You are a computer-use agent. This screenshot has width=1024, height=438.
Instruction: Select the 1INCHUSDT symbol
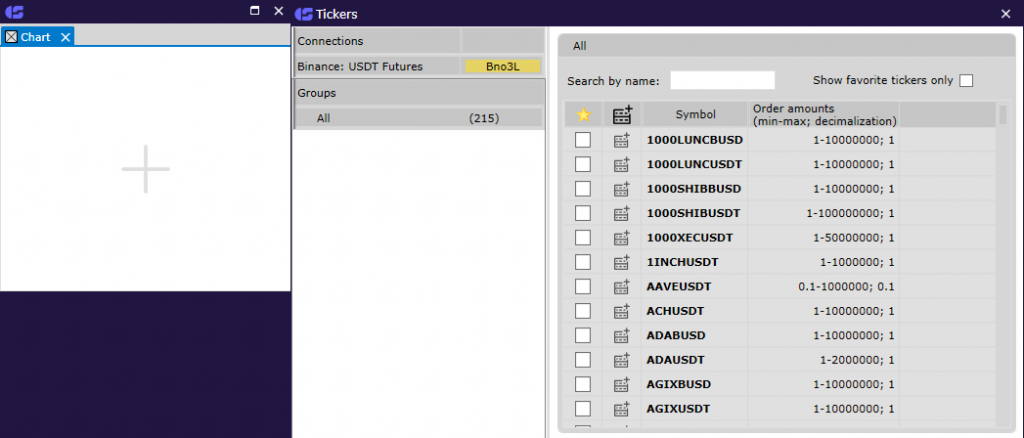pyautogui.click(x=682, y=262)
